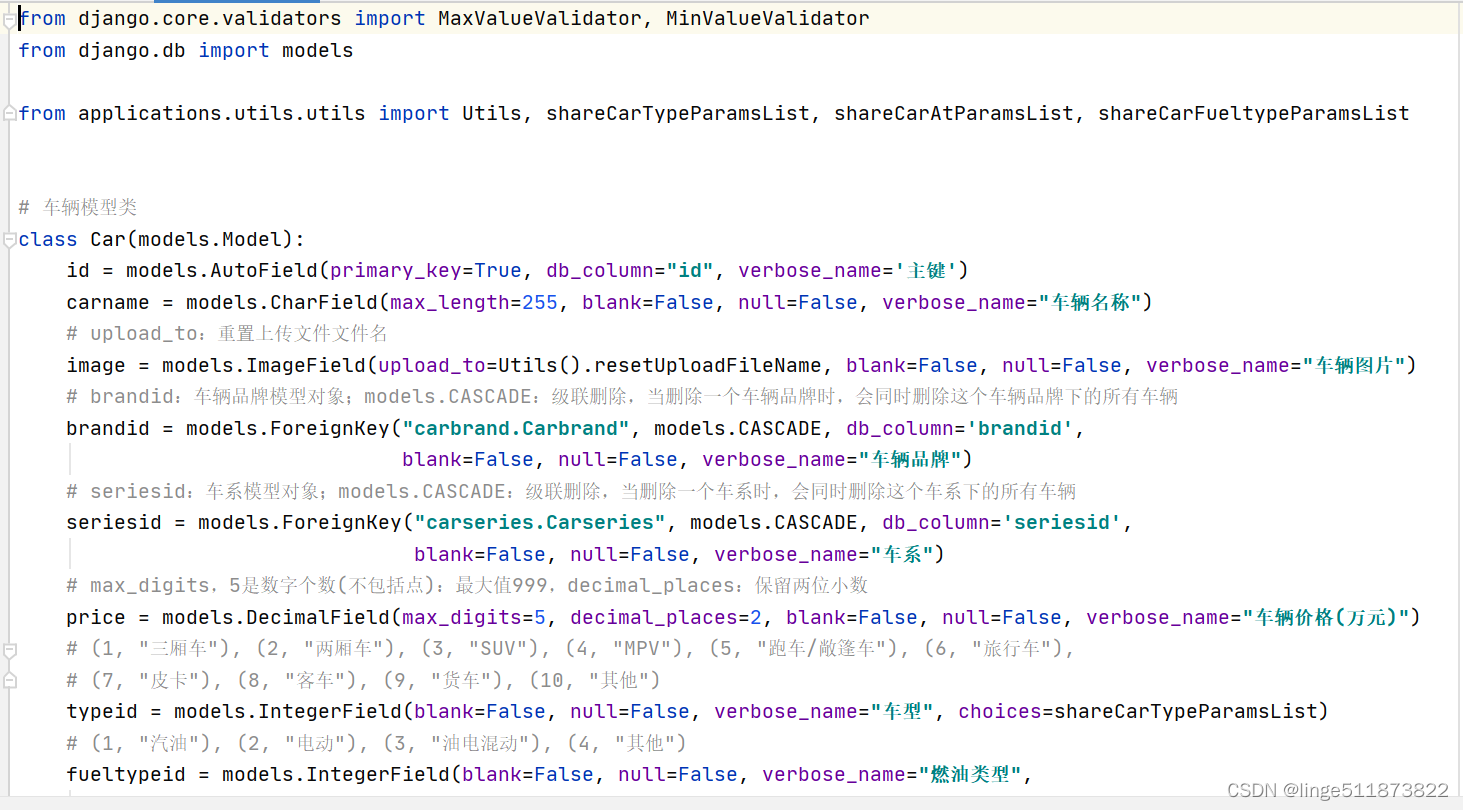Click the fold marker beside the applications.utils.utils import
This screenshot has height=810, width=1463.
pyautogui.click(x=9, y=114)
